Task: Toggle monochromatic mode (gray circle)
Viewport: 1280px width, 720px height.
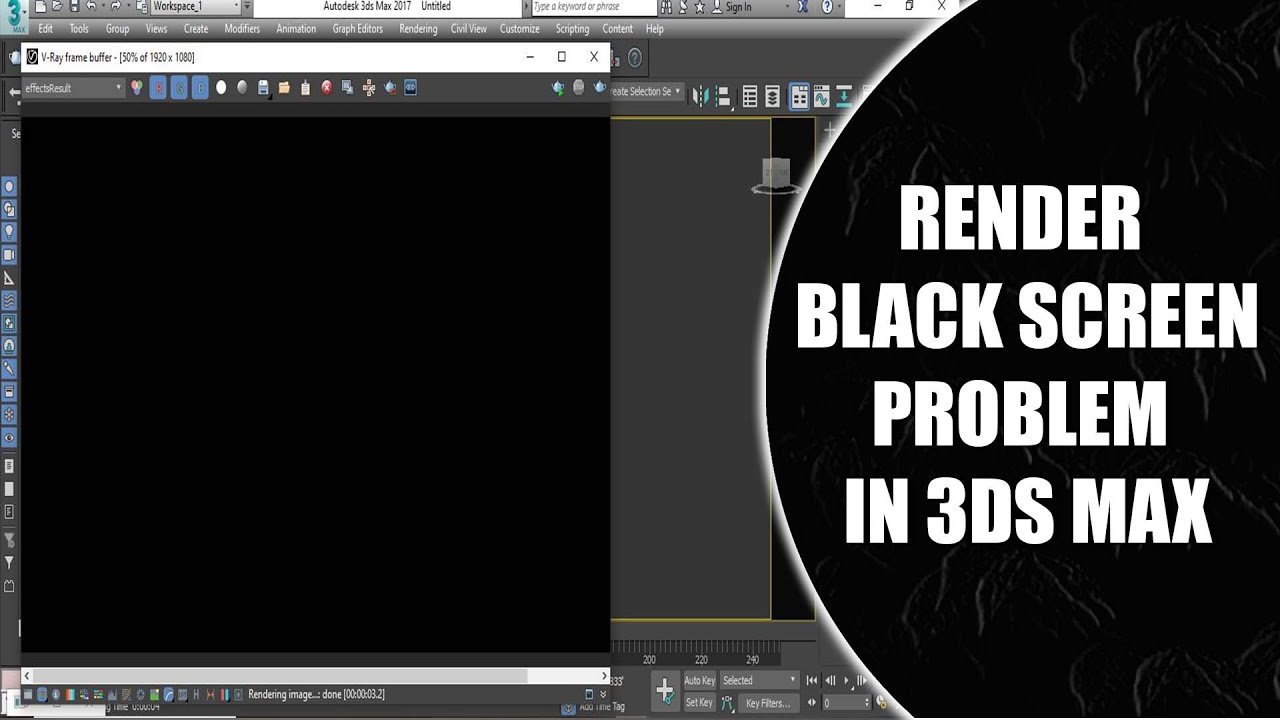Action: click(242, 88)
